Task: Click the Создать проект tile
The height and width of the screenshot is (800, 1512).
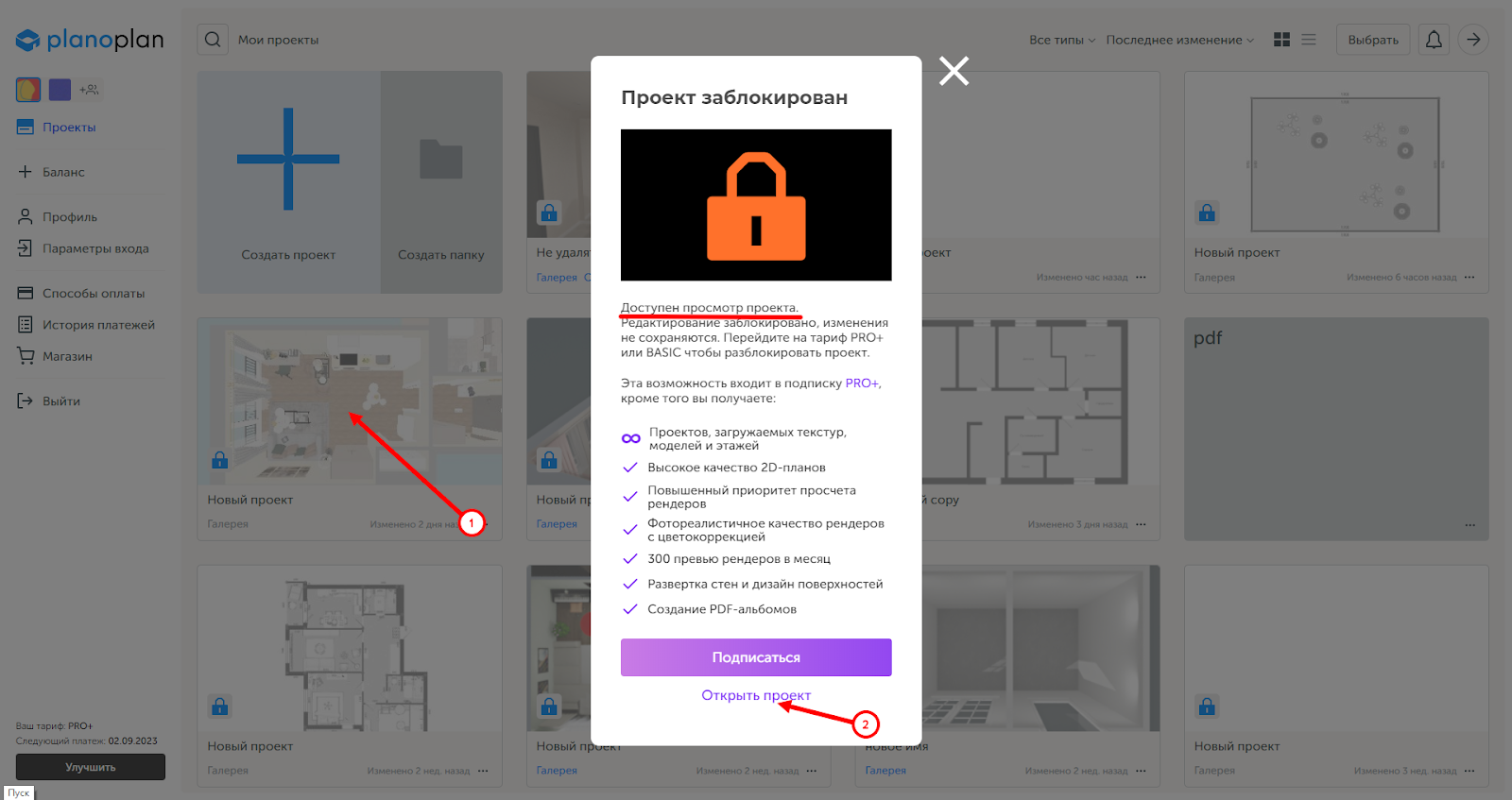Action: click(288, 182)
